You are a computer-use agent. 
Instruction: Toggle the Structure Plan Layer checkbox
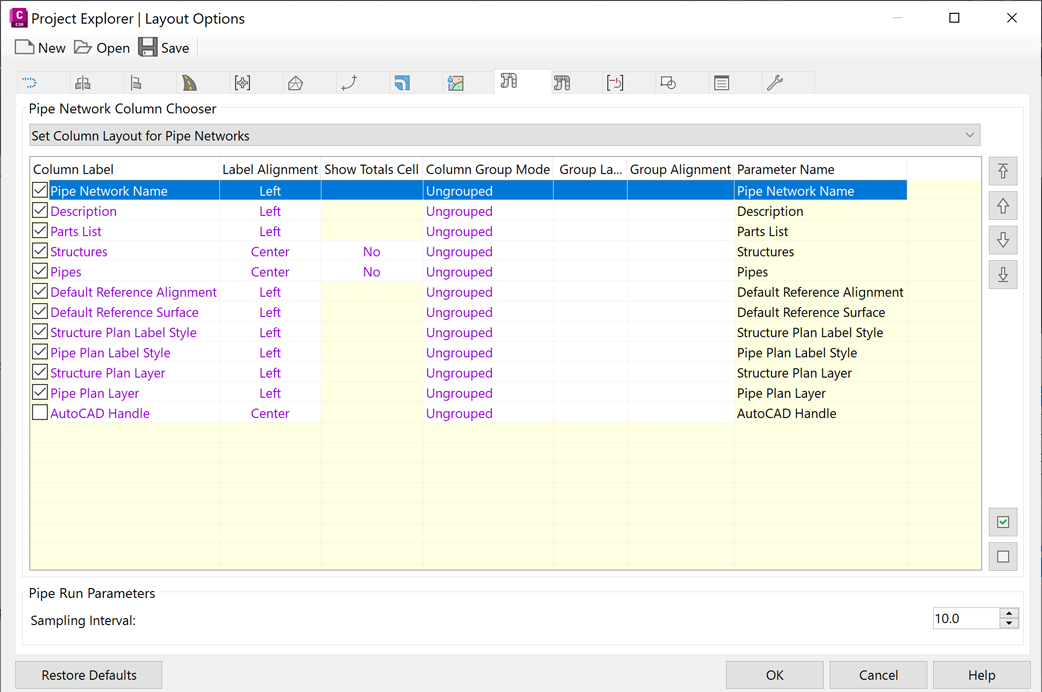pos(40,372)
